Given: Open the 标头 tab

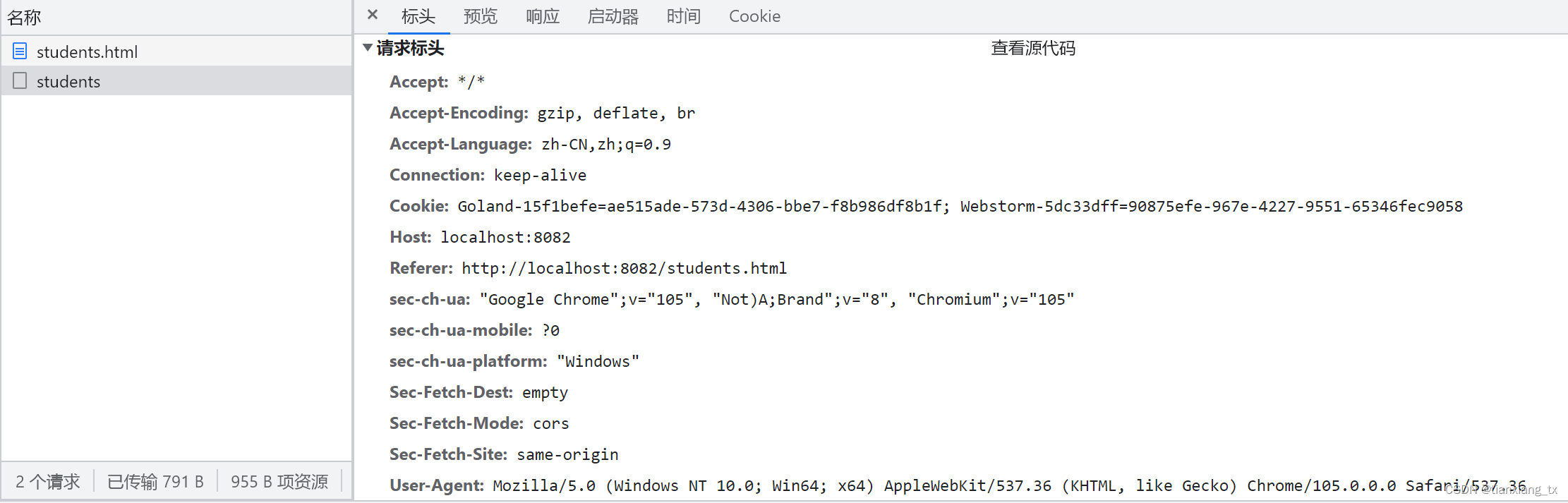Looking at the screenshot, I should click(x=418, y=16).
